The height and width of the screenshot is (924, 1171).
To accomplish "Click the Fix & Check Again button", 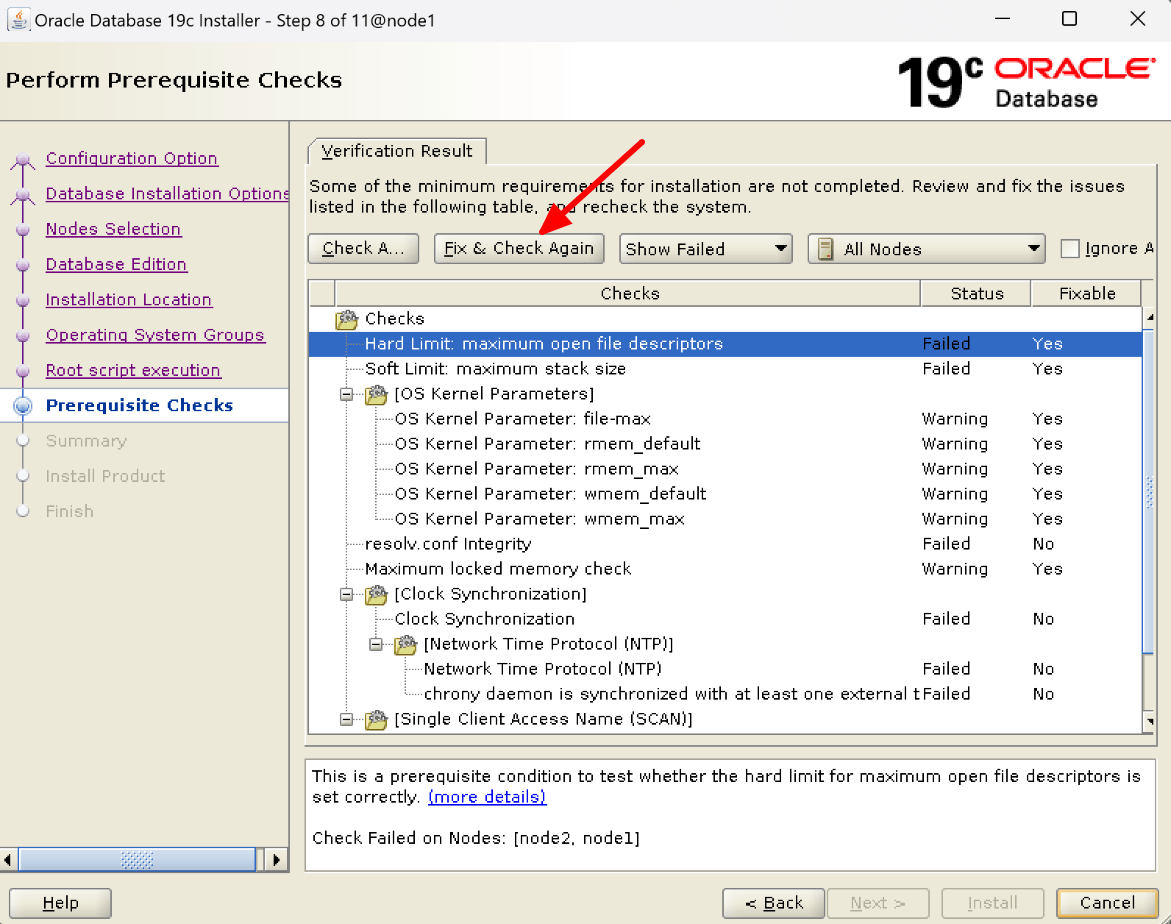I will click(x=519, y=249).
